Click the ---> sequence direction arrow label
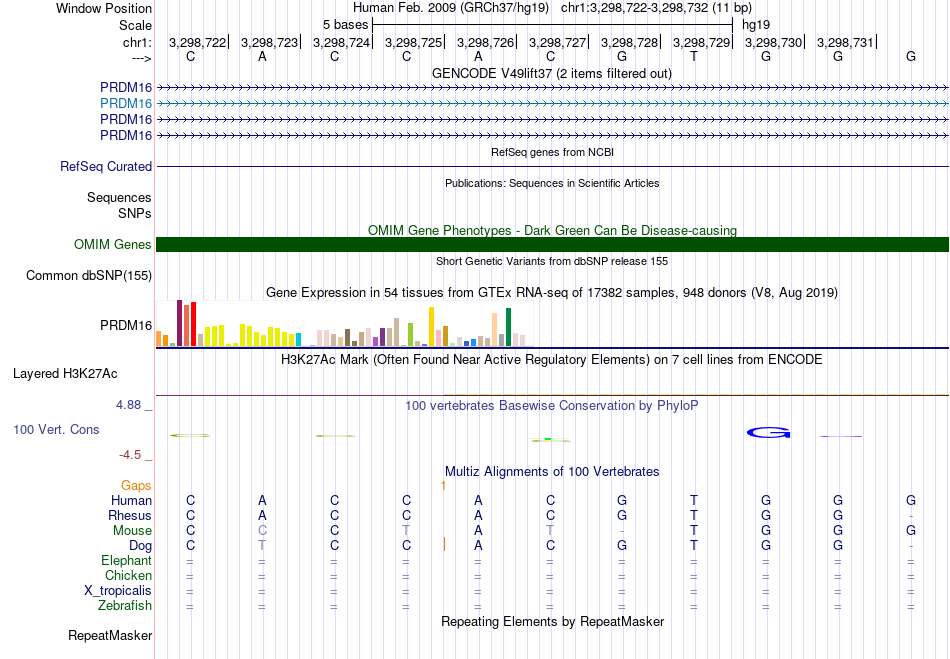The image size is (950, 659). click(141, 58)
